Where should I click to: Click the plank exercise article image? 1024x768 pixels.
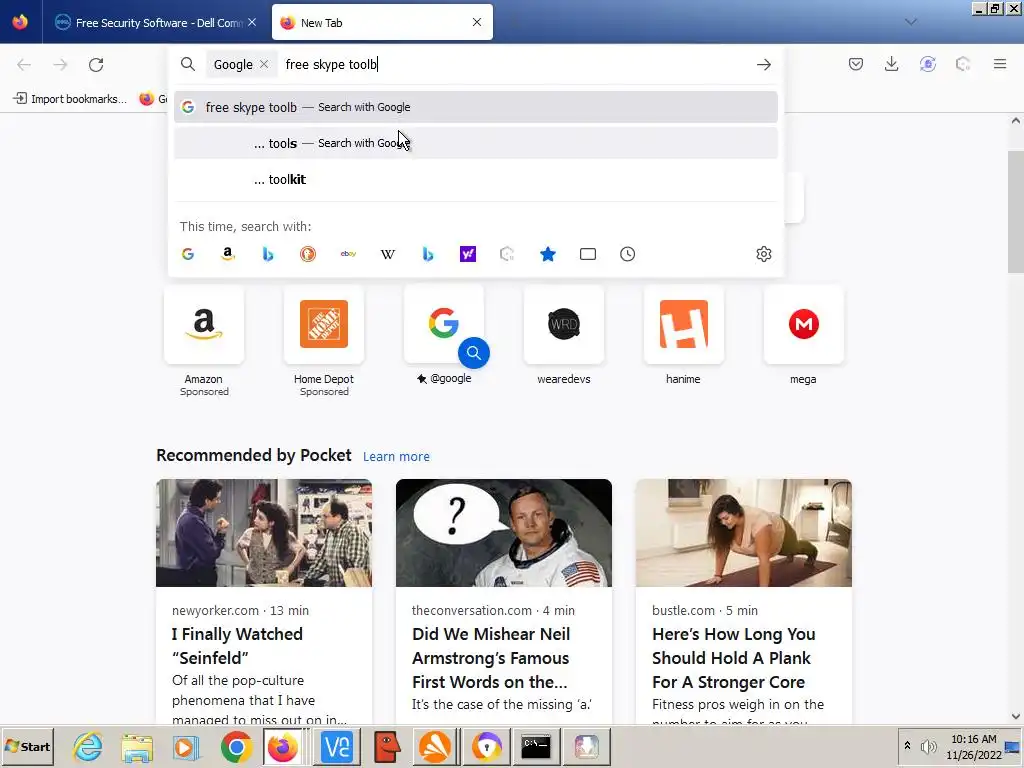tap(744, 533)
